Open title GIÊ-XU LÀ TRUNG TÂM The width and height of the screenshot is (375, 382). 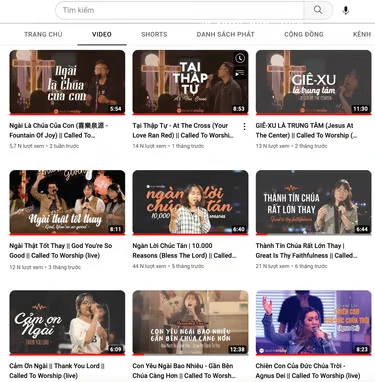(x=306, y=130)
